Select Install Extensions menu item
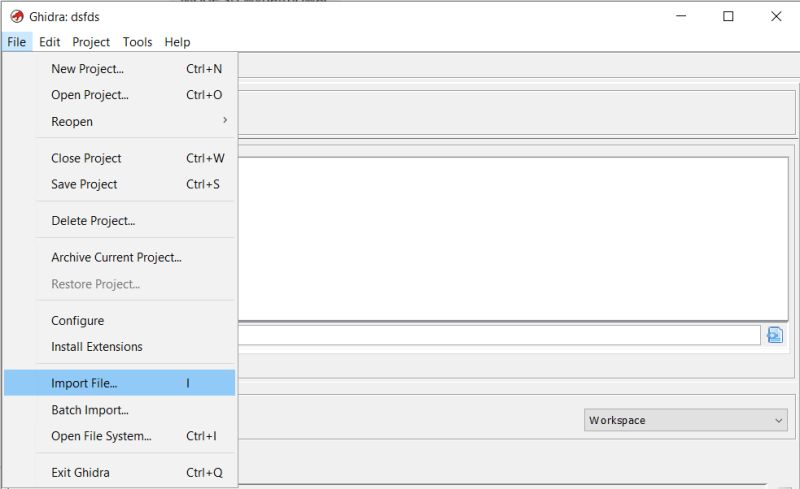Viewport: 800px width, 489px height. pyautogui.click(x=119, y=347)
